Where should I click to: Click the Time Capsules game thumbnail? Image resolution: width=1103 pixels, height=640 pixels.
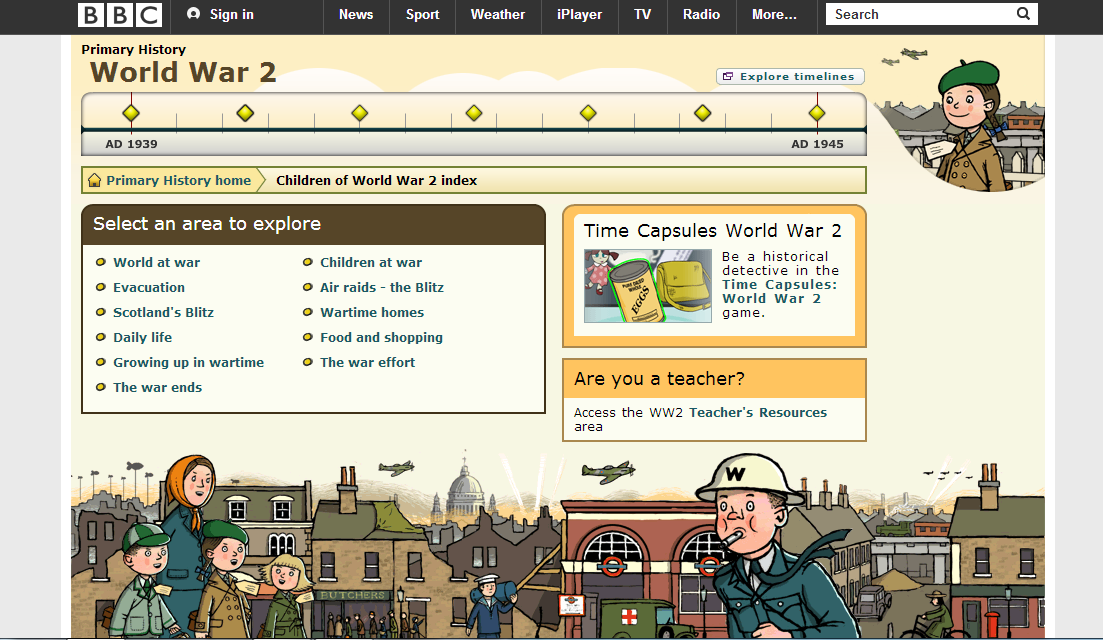(x=648, y=286)
